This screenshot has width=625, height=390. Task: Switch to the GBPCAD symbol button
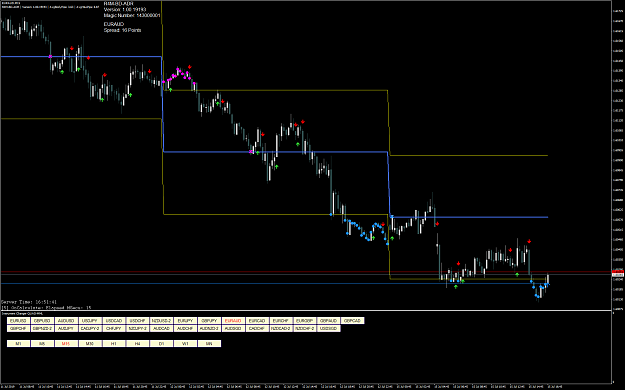[353, 321]
